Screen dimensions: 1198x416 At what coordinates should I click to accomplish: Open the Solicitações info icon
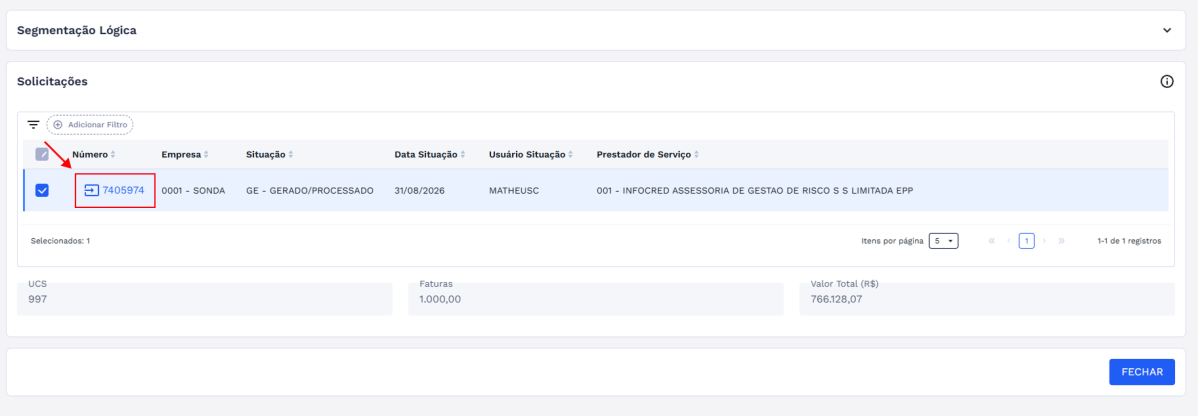tap(1167, 82)
